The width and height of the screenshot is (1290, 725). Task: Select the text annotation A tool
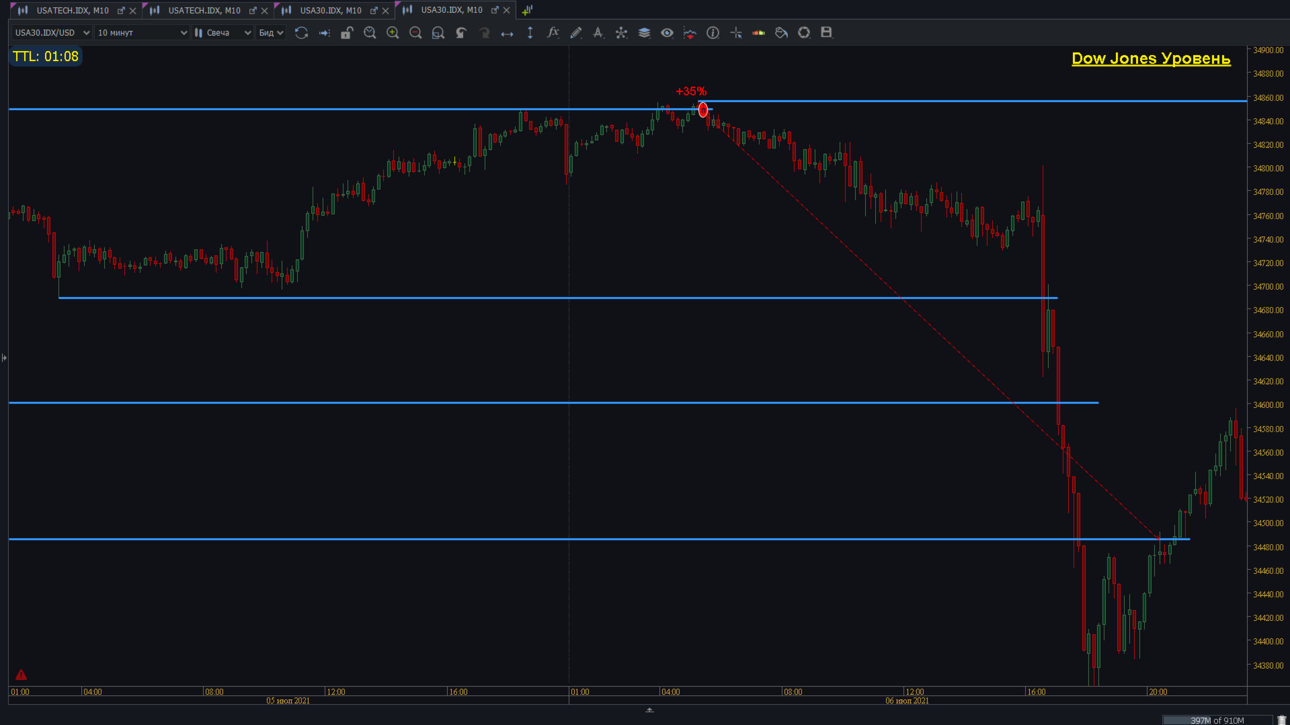coord(598,33)
